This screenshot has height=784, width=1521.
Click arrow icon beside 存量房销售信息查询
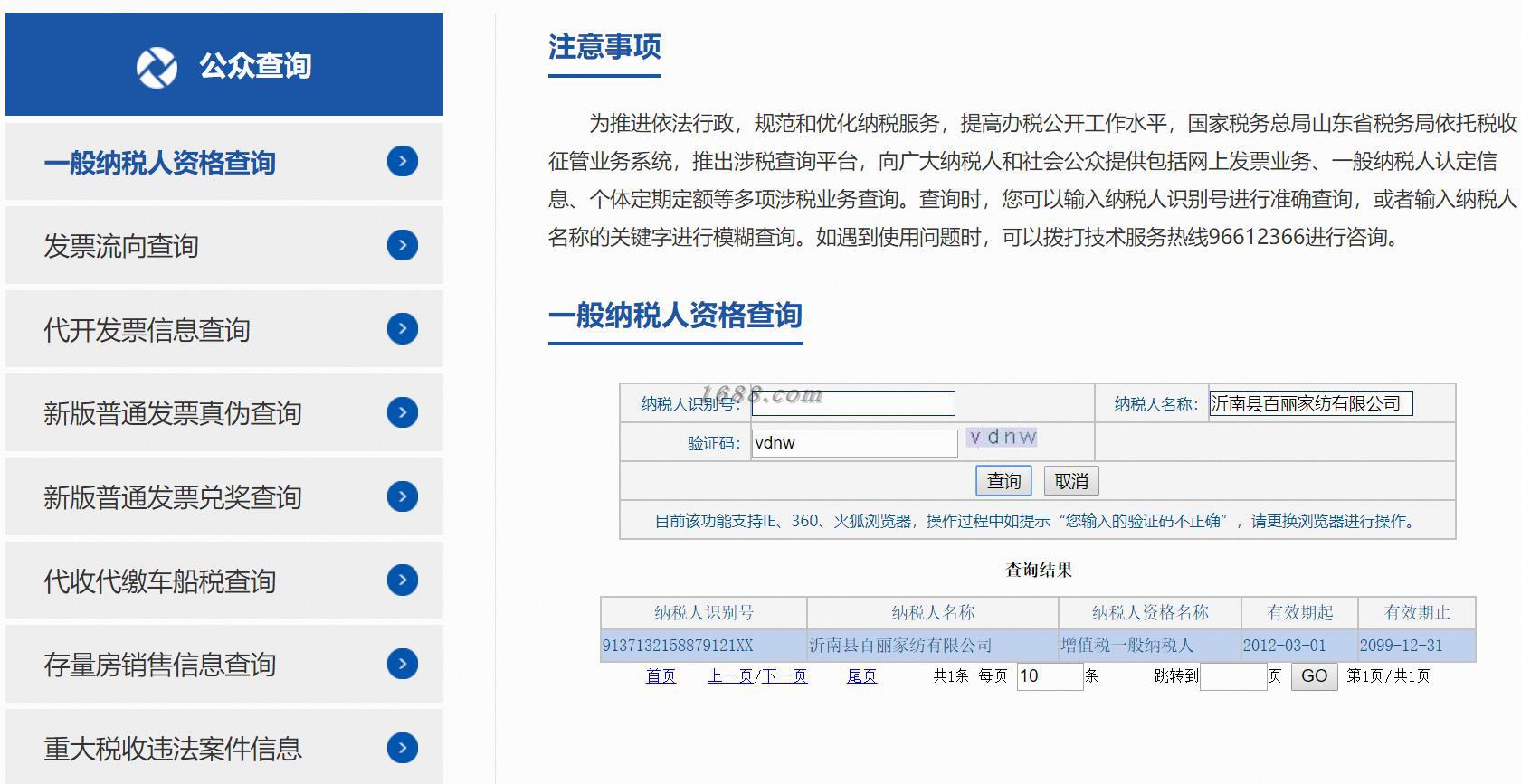(x=403, y=664)
